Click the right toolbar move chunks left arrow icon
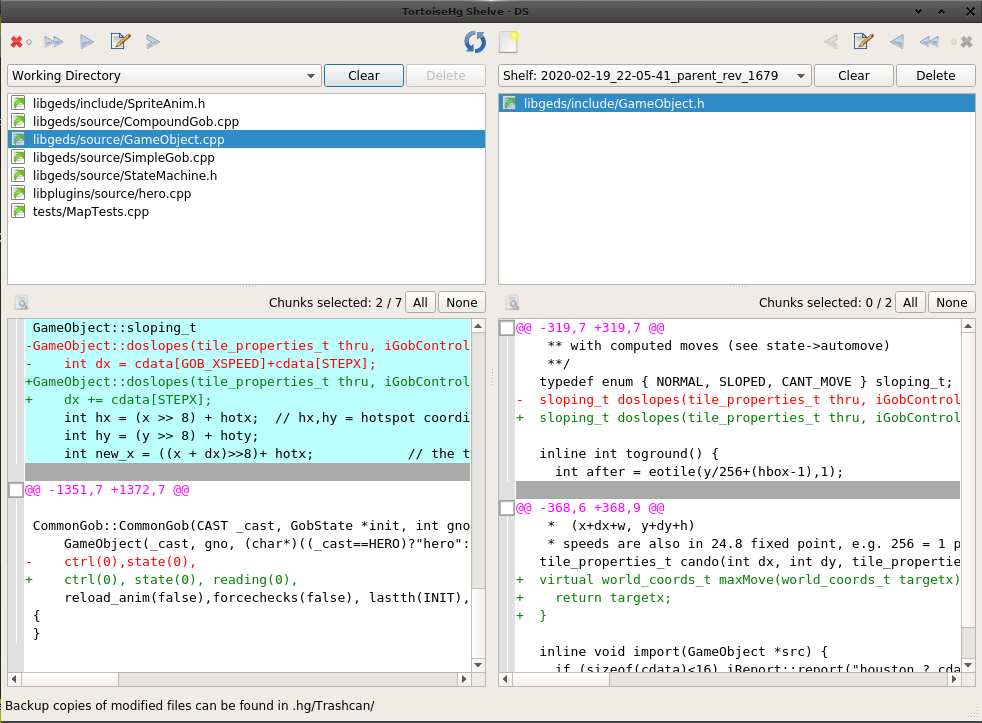The image size is (982, 723). (x=831, y=42)
